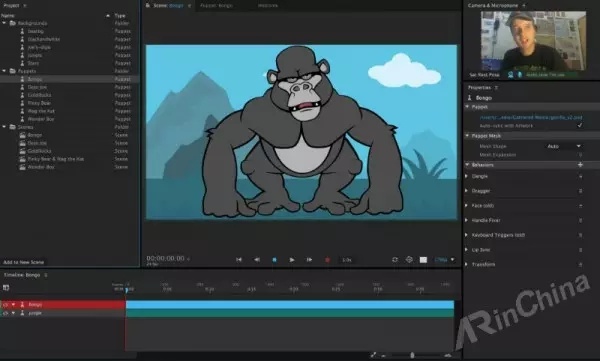
Task: Click the microphone icon in Camera panel
Action: click(x=519, y=75)
